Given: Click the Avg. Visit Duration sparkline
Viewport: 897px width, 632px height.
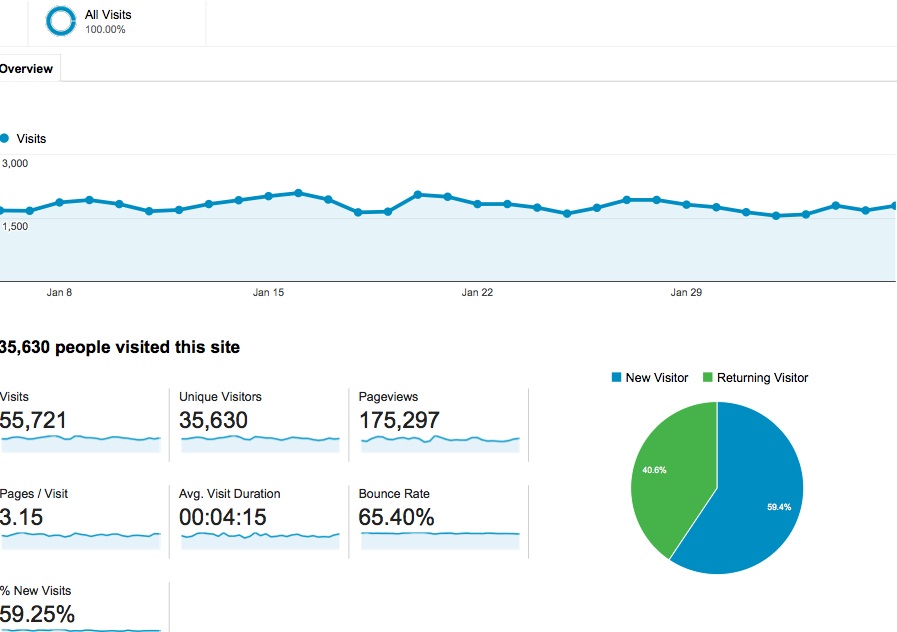Looking at the screenshot, I should pos(260,536).
